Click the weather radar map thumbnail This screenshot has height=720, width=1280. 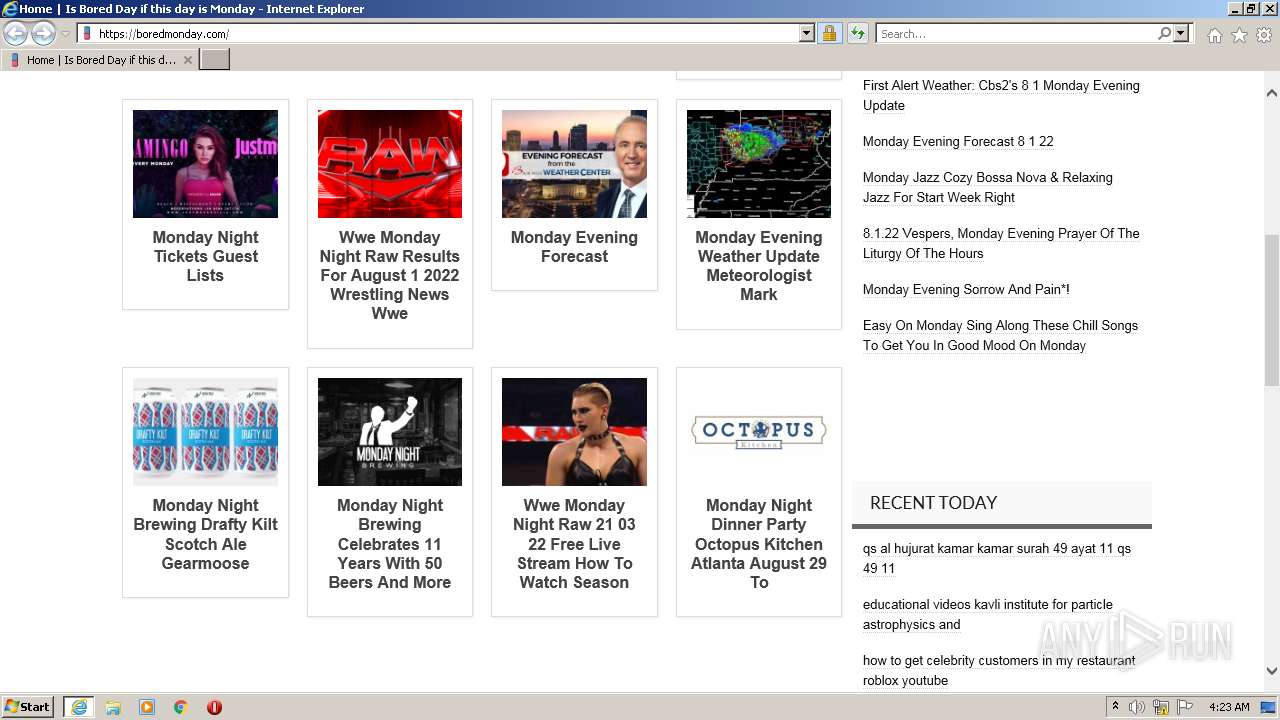pos(759,164)
